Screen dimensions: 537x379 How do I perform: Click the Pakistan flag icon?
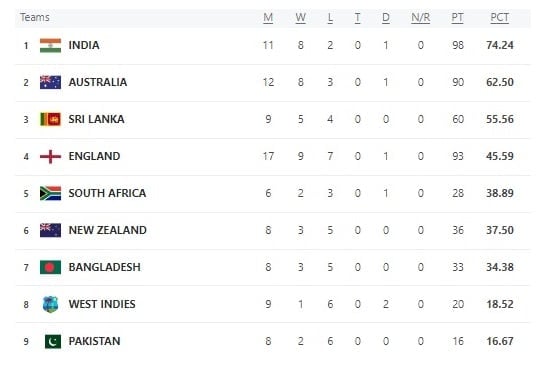click(53, 341)
